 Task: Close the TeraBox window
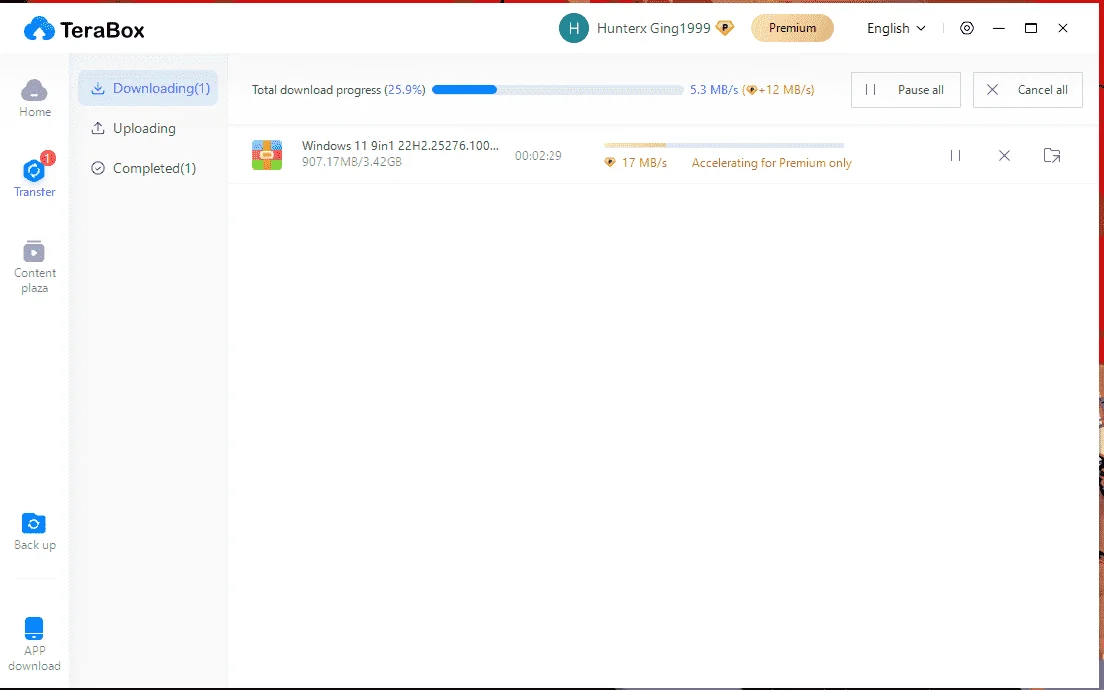[1063, 28]
